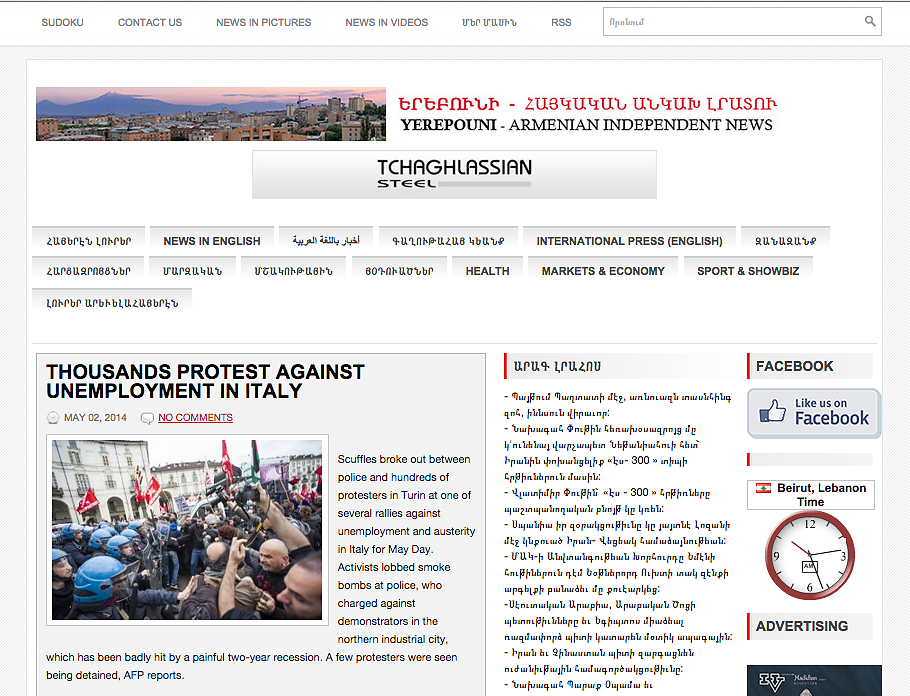Image resolution: width=910 pixels, height=696 pixels.
Task: Select the ՄՇԱԿՈՒԹԱՅԻՆ tab
Action: [x=293, y=271]
